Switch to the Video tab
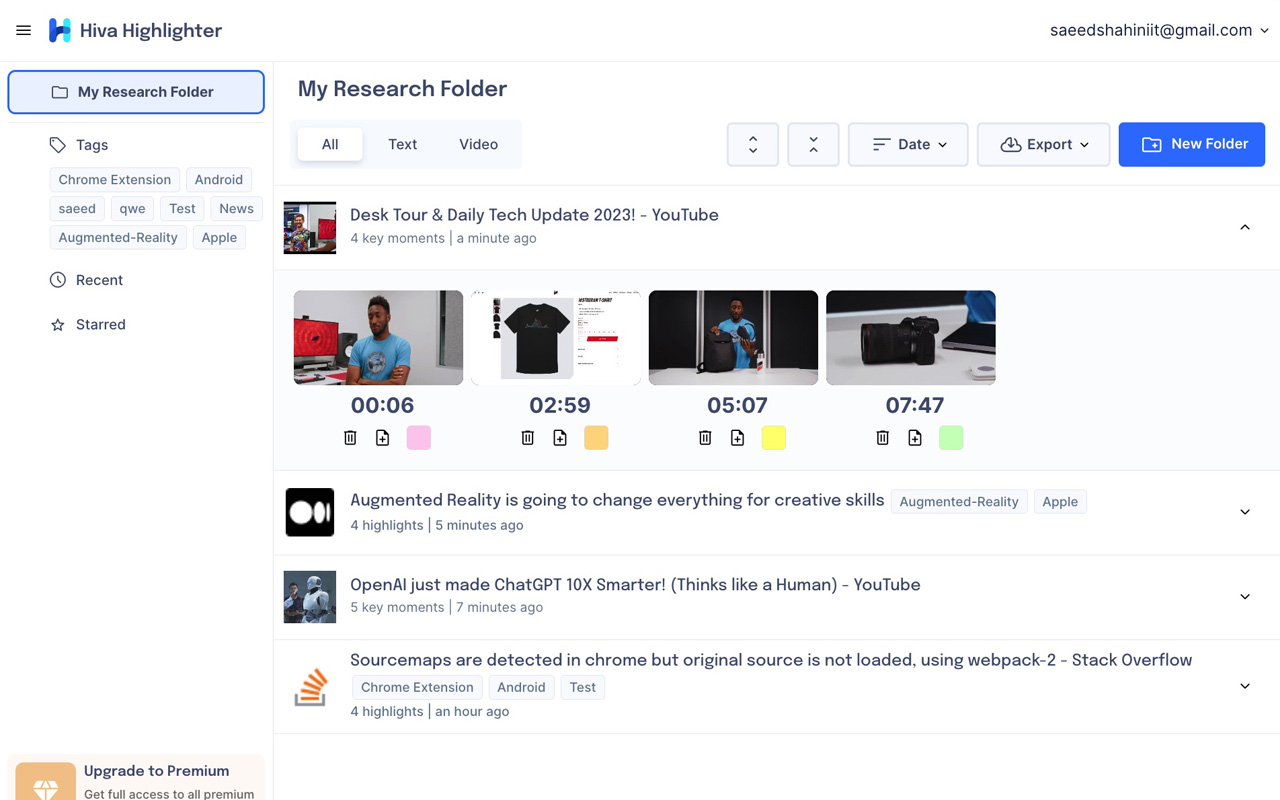The width and height of the screenshot is (1280, 800). point(478,144)
